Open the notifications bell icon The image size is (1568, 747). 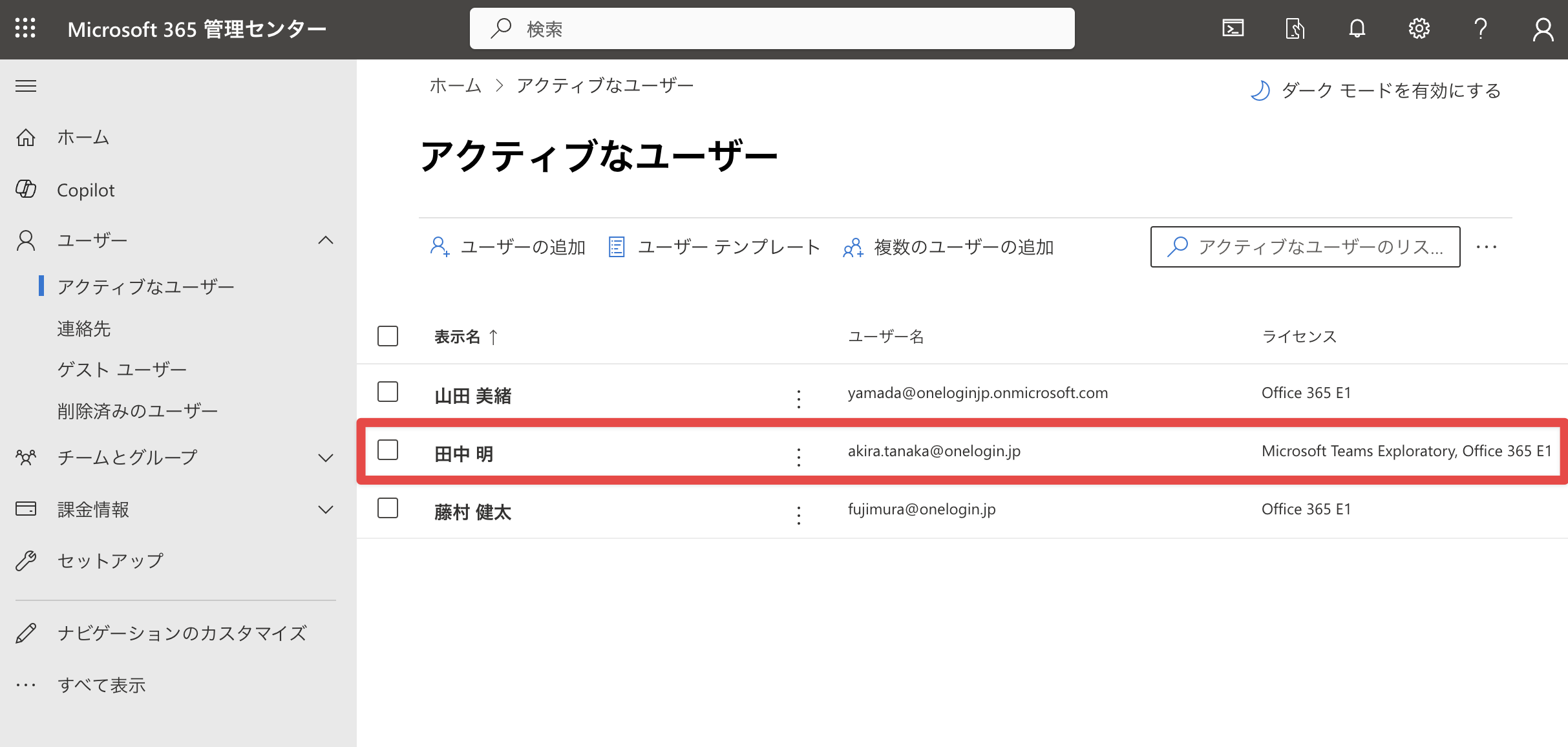[x=1357, y=28]
